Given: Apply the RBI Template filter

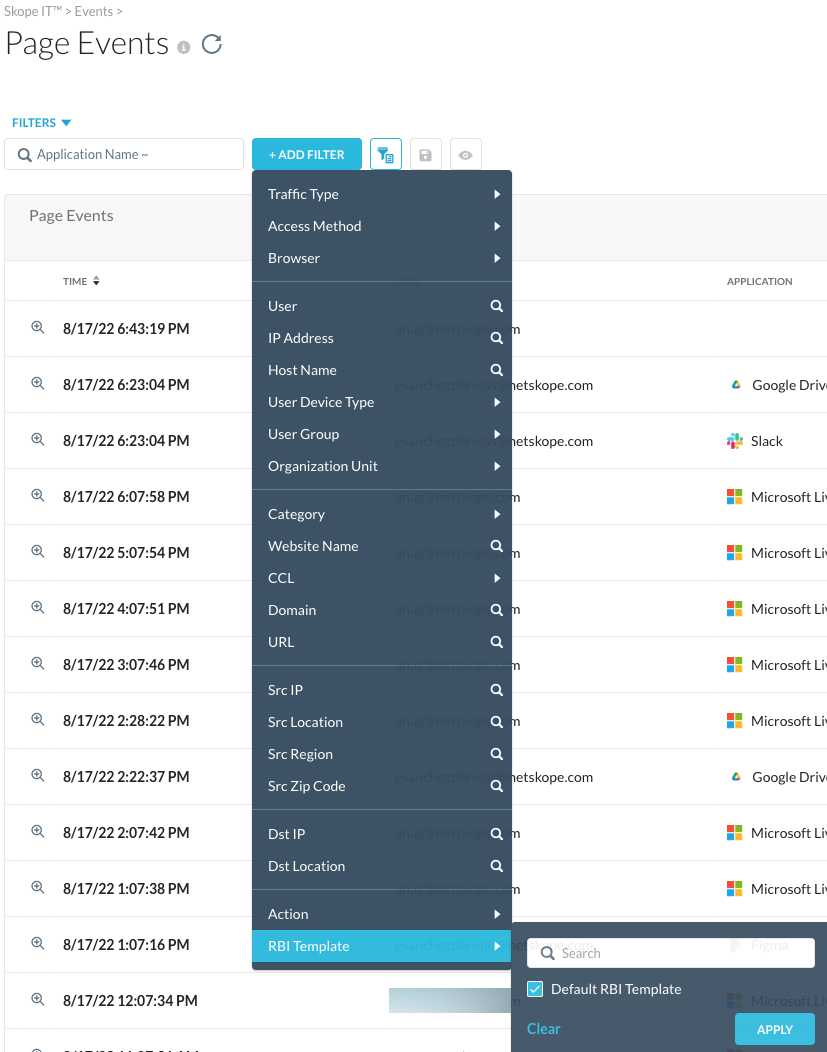Looking at the screenshot, I should [775, 1029].
